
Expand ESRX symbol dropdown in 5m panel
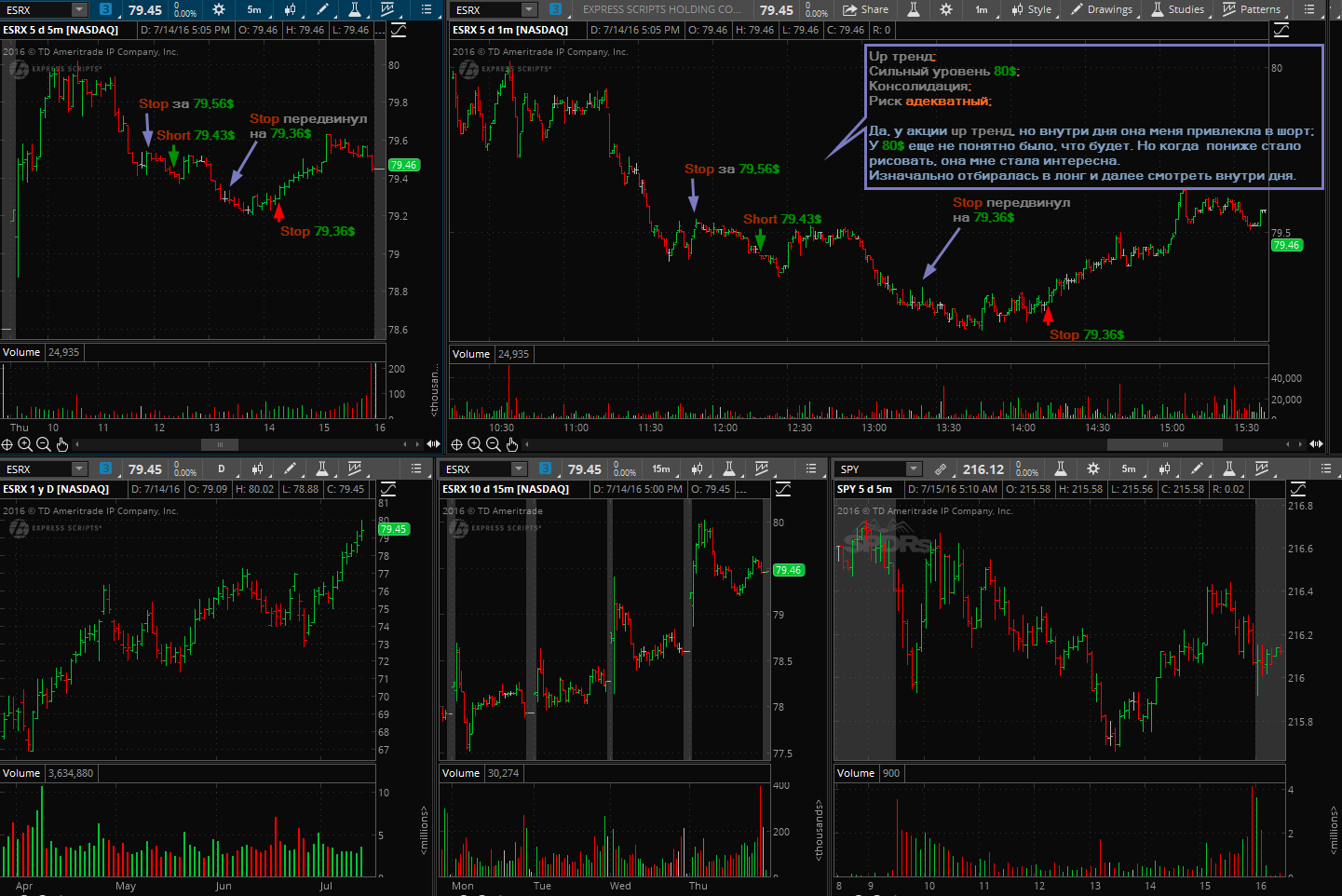tap(79, 9)
